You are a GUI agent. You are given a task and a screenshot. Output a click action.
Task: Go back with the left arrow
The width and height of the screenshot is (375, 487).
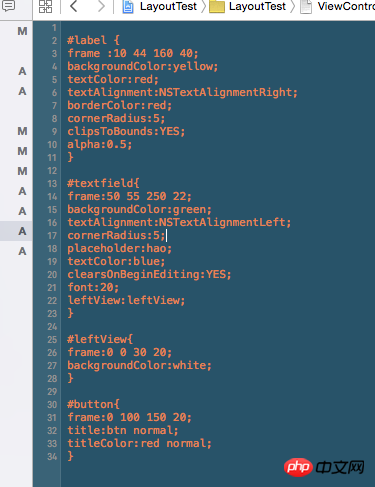pyautogui.click(x=74, y=6)
